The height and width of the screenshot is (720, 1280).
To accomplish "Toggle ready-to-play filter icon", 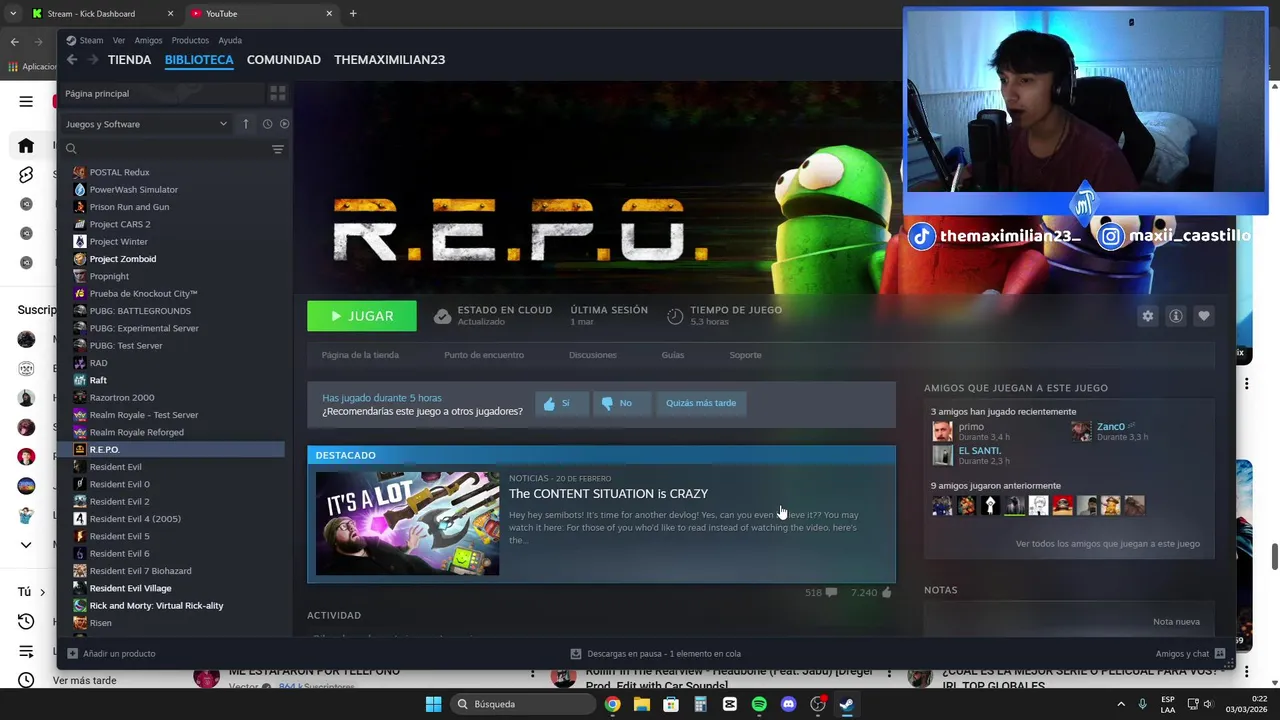I will tap(285, 124).
